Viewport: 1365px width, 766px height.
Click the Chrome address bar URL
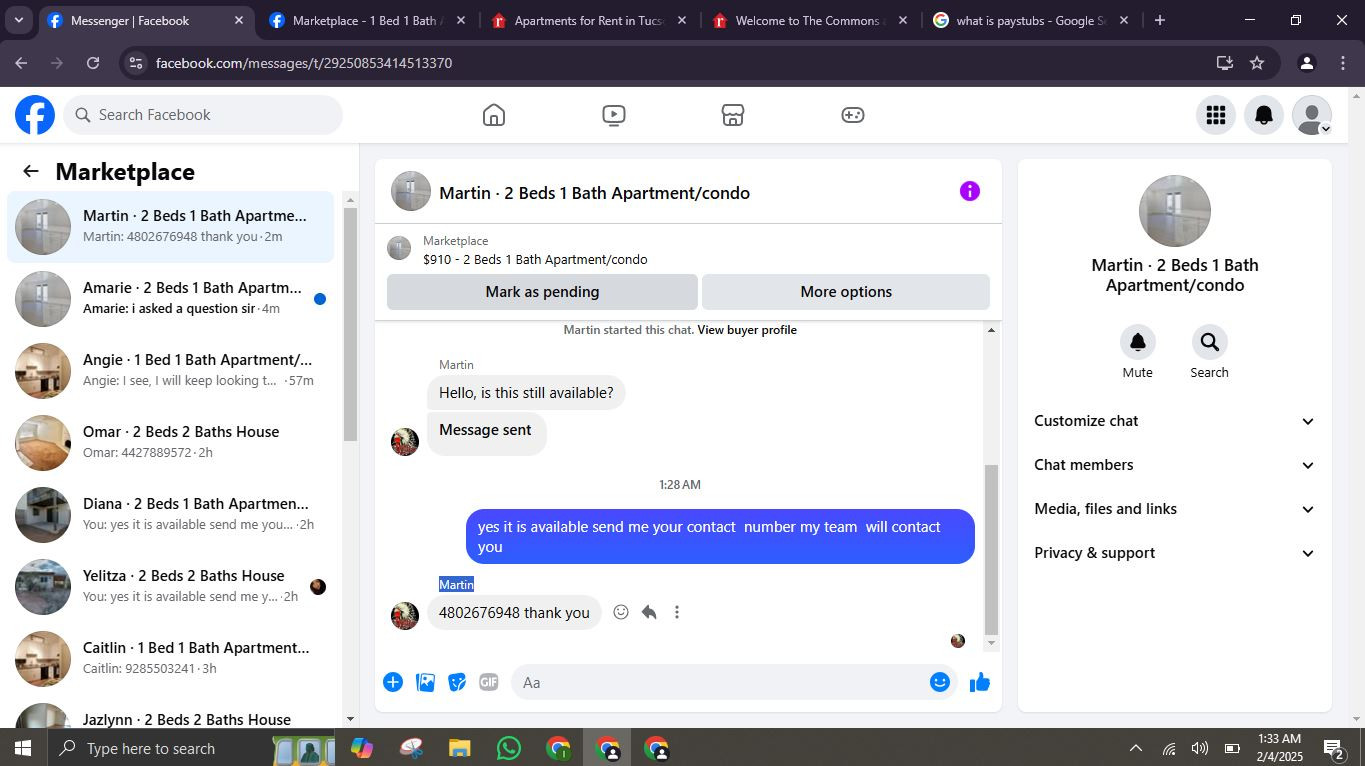point(304,63)
